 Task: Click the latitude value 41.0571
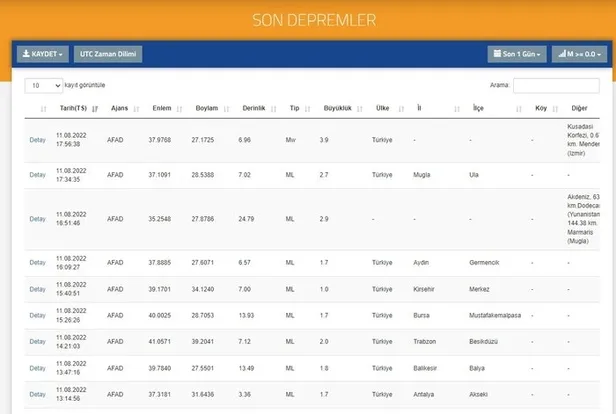click(x=160, y=341)
